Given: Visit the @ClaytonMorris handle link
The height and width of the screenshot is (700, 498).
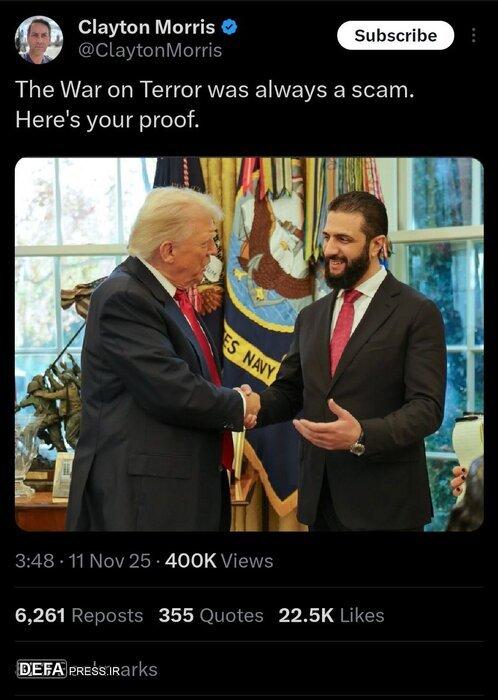Looking at the screenshot, I should (150, 50).
